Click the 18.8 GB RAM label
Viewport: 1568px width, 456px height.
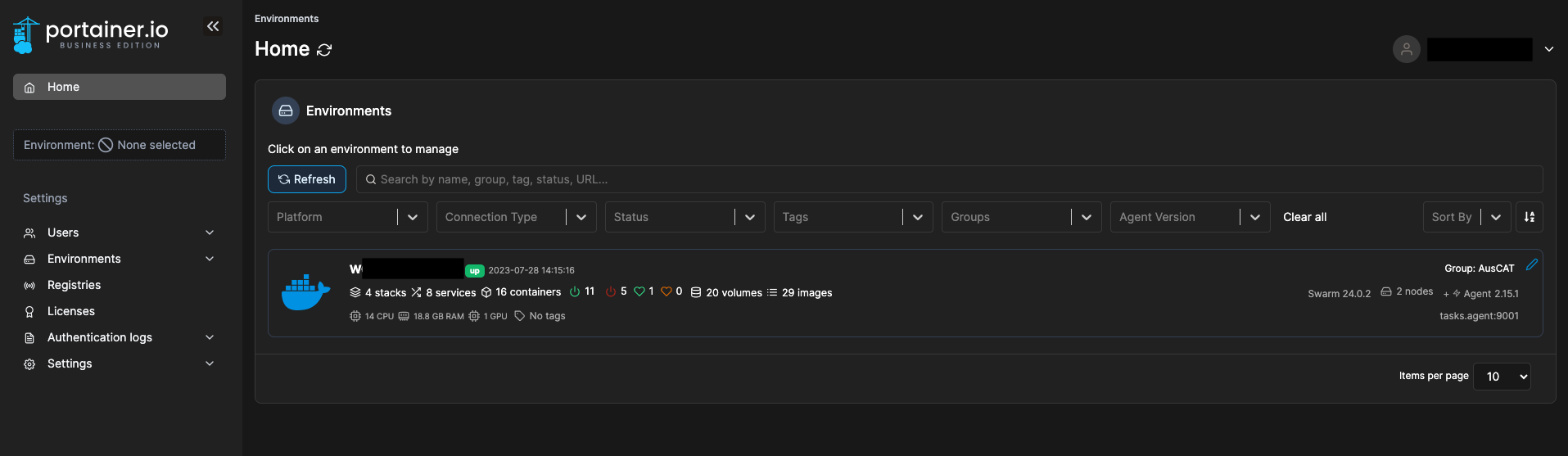click(432, 316)
